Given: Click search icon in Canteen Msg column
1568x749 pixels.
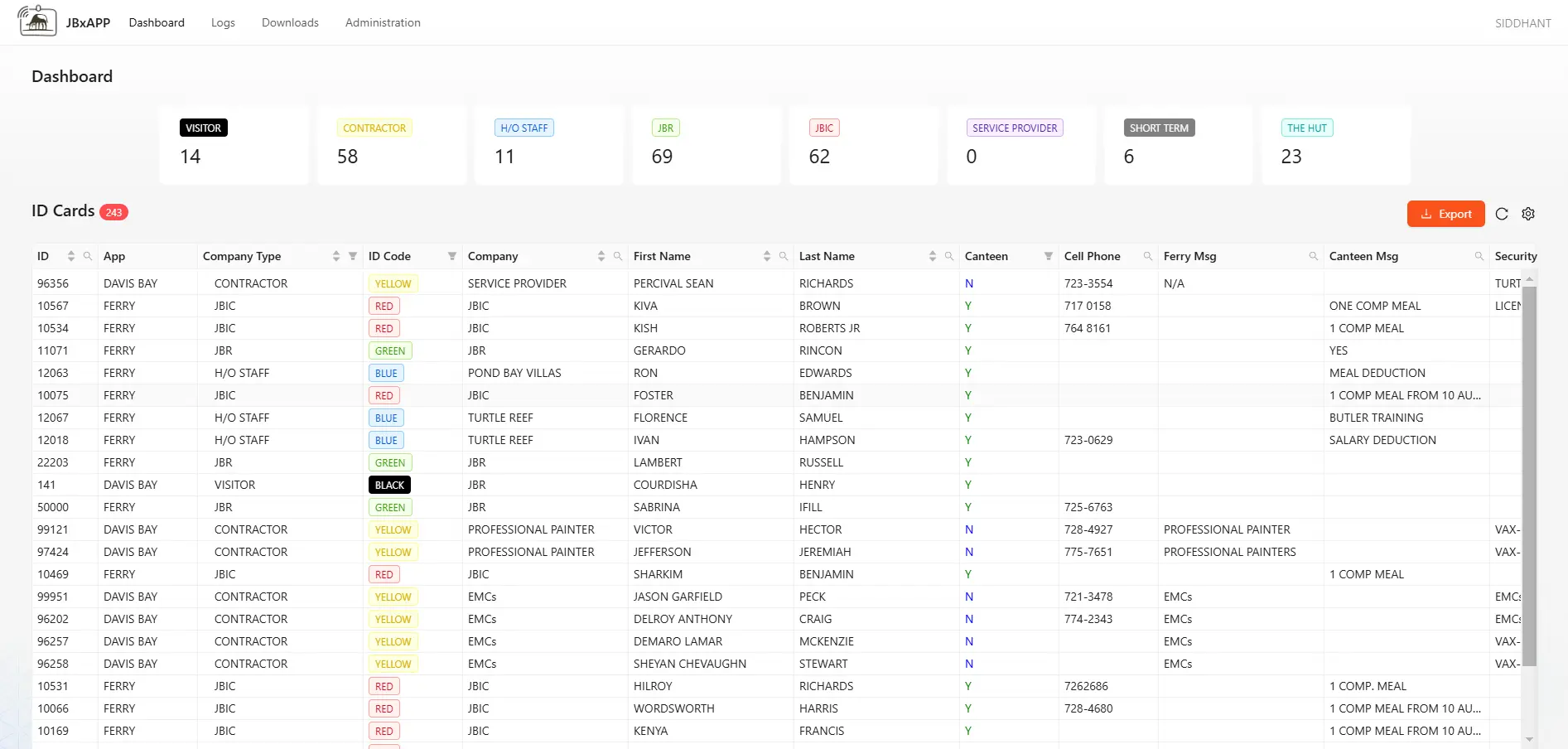Looking at the screenshot, I should (1479, 256).
